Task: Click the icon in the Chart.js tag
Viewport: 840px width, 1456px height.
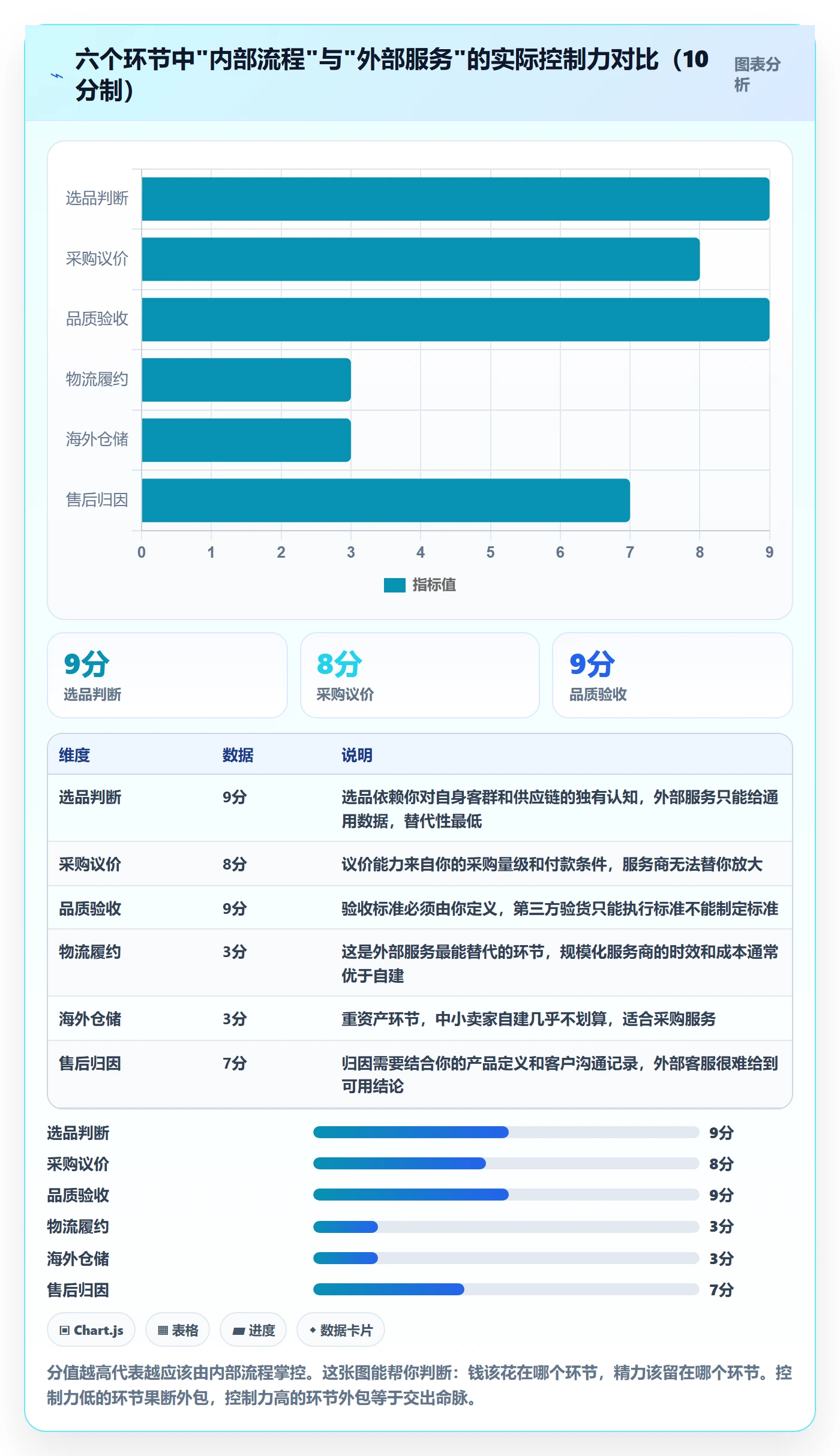Action: (x=65, y=1331)
